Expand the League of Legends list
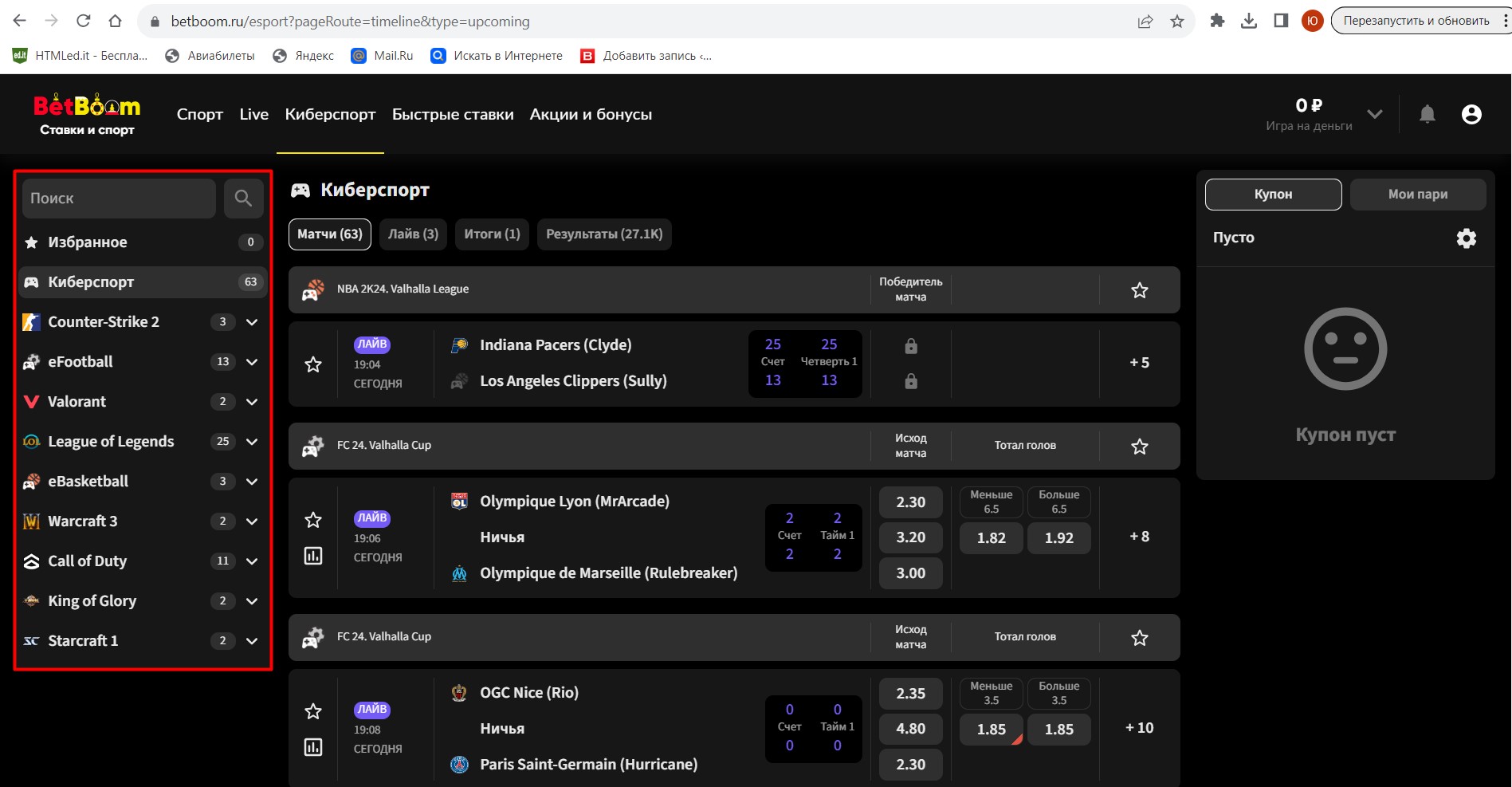The image size is (1512, 787). coord(252,442)
